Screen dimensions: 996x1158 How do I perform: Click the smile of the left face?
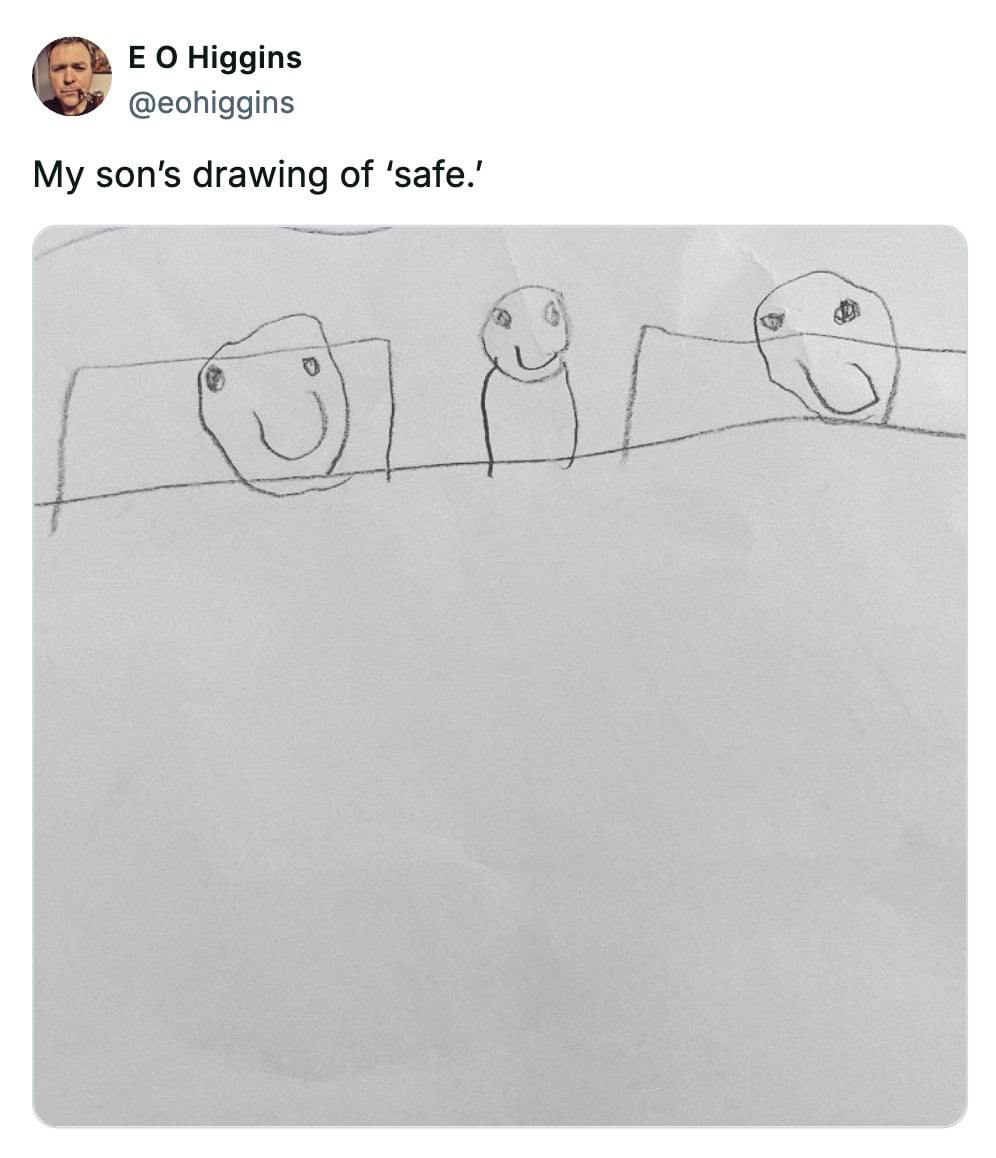(x=291, y=426)
